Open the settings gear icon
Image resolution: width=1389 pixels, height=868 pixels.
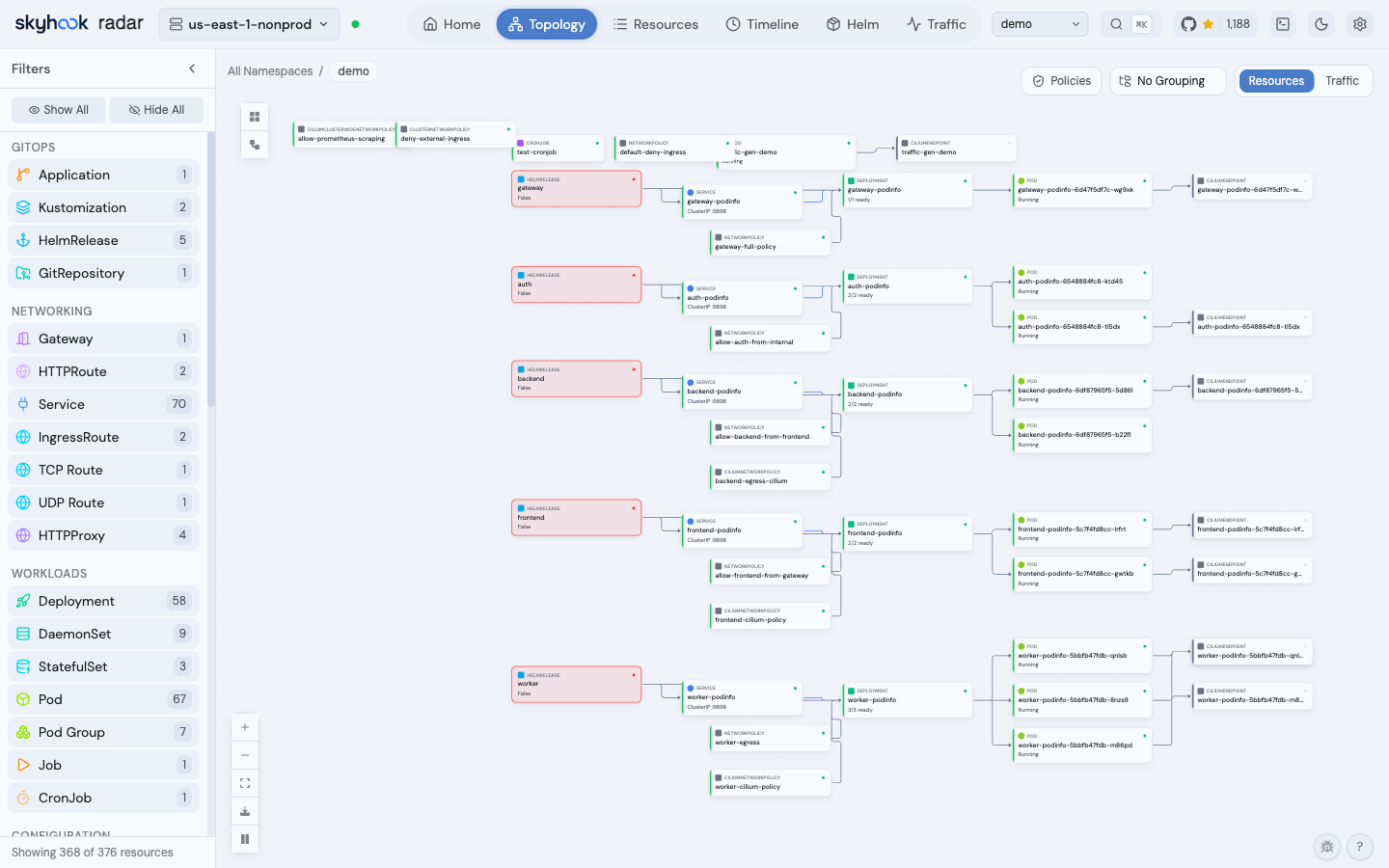[1360, 24]
